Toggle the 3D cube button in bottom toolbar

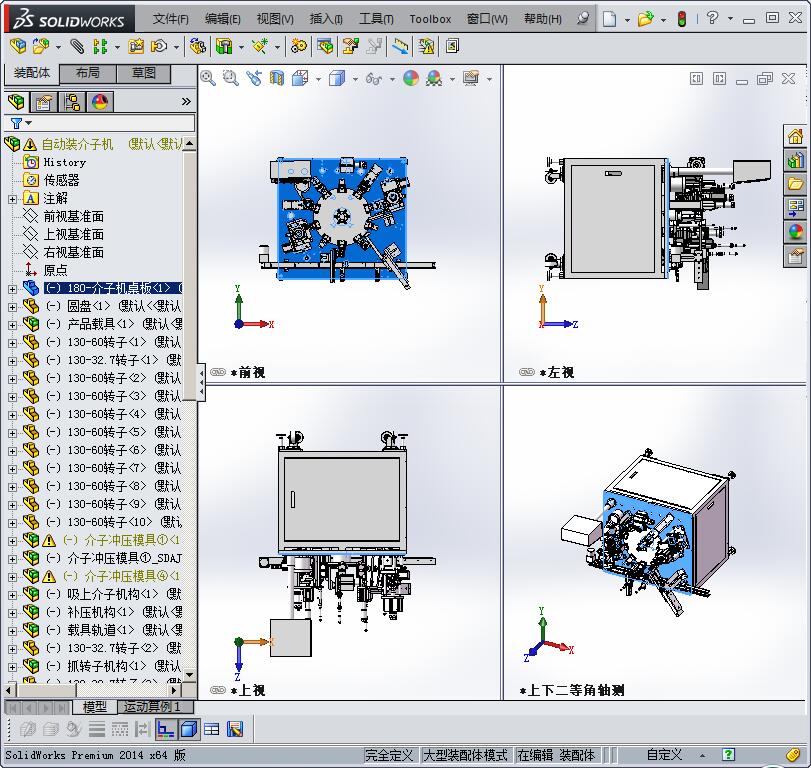188,729
